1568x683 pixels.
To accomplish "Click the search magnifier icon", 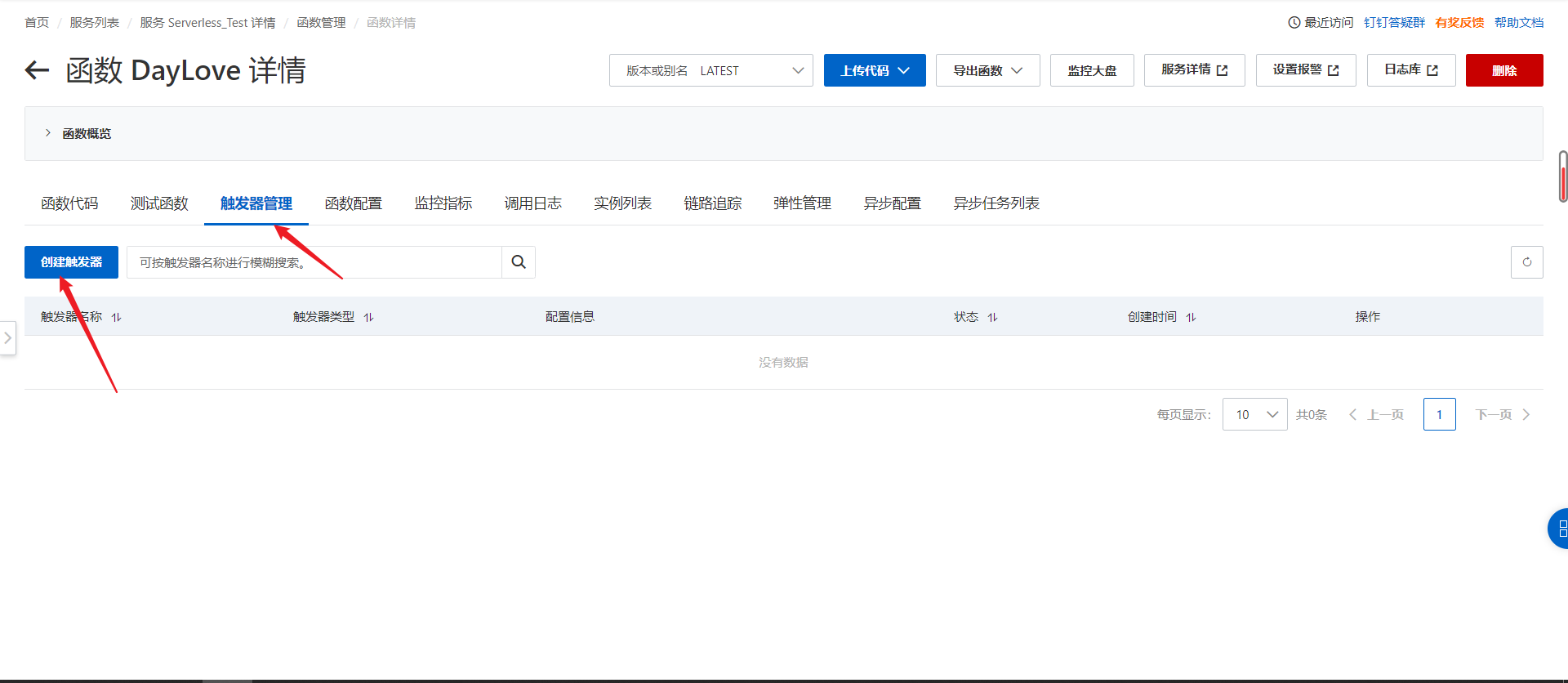I will pyautogui.click(x=519, y=262).
